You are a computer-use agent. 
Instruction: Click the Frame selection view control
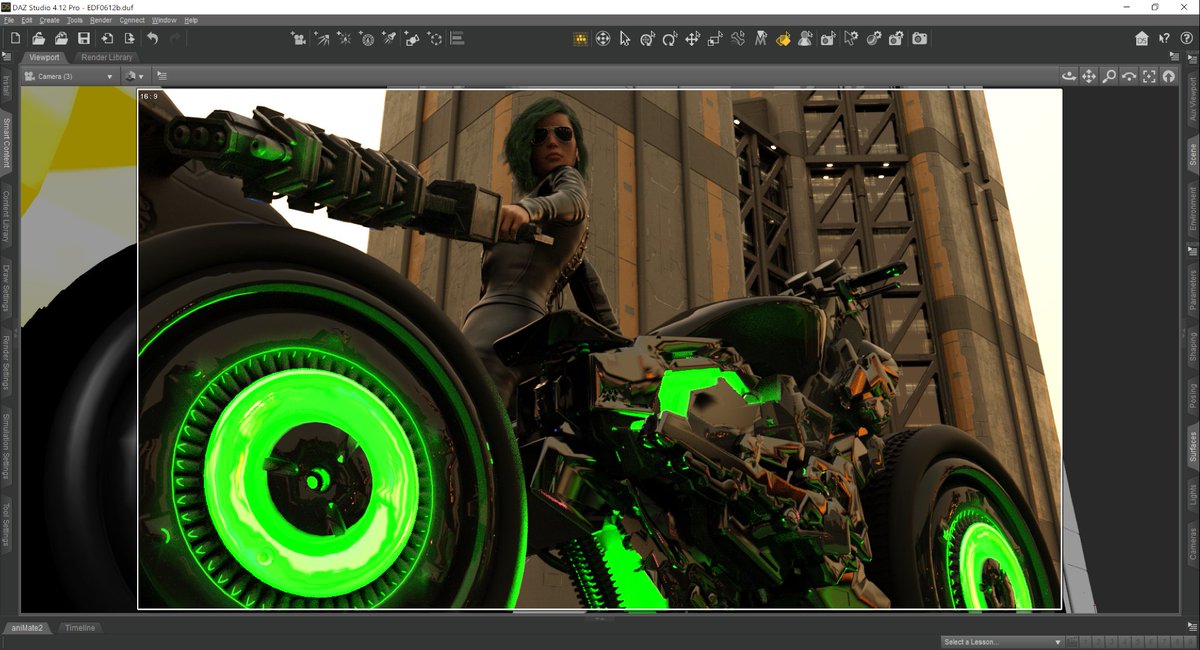click(1149, 76)
